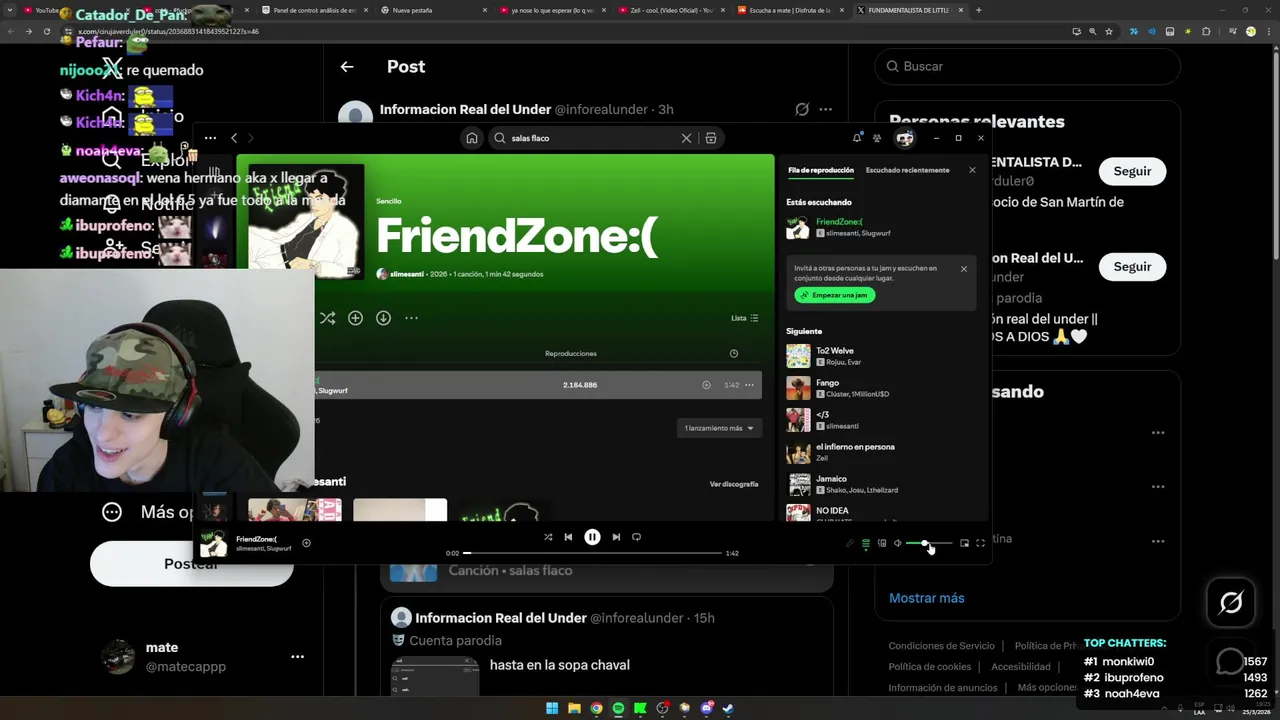This screenshot has width=1280, height=720.
Task: Add the now-playing song to liked songs
Action: (x=306, y=543)
